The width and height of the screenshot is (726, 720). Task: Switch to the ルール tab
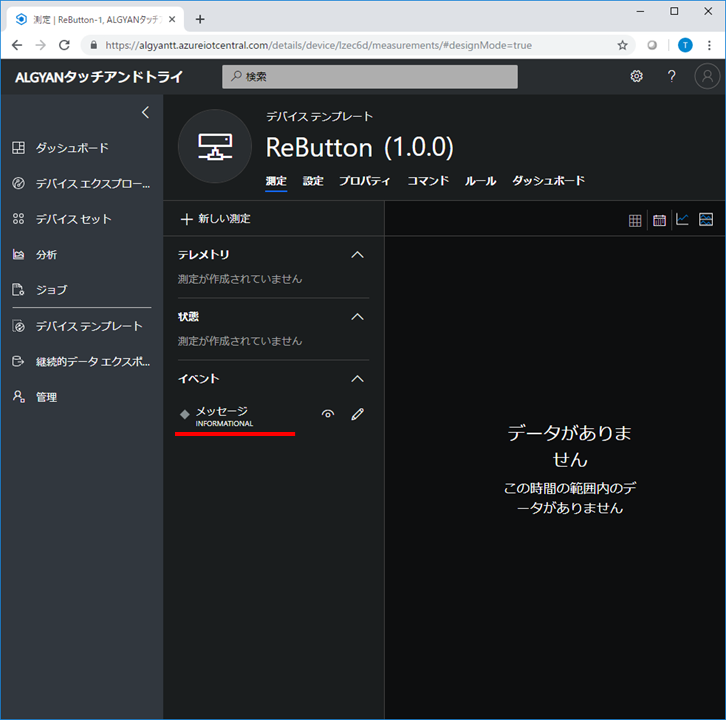[481, 181]
